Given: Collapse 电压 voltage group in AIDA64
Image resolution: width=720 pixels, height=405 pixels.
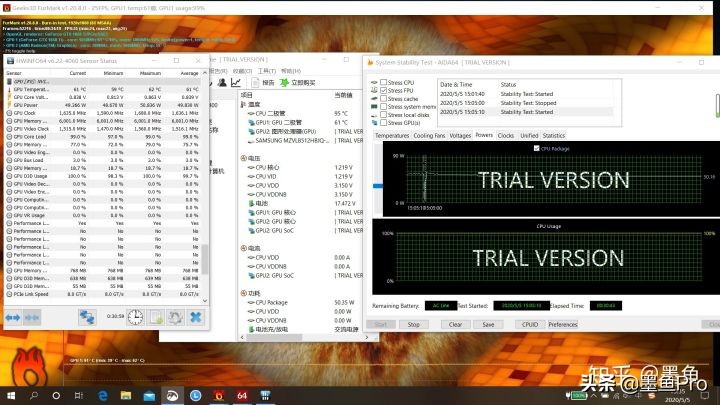Looking at the screenshot, I should (x=243, y=158).
